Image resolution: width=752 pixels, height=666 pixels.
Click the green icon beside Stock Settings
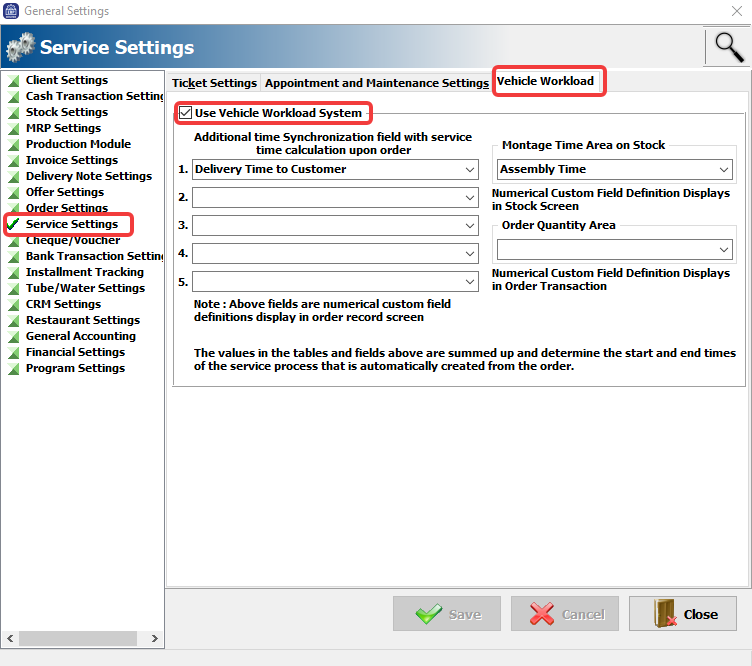click(x=13, y=113)
